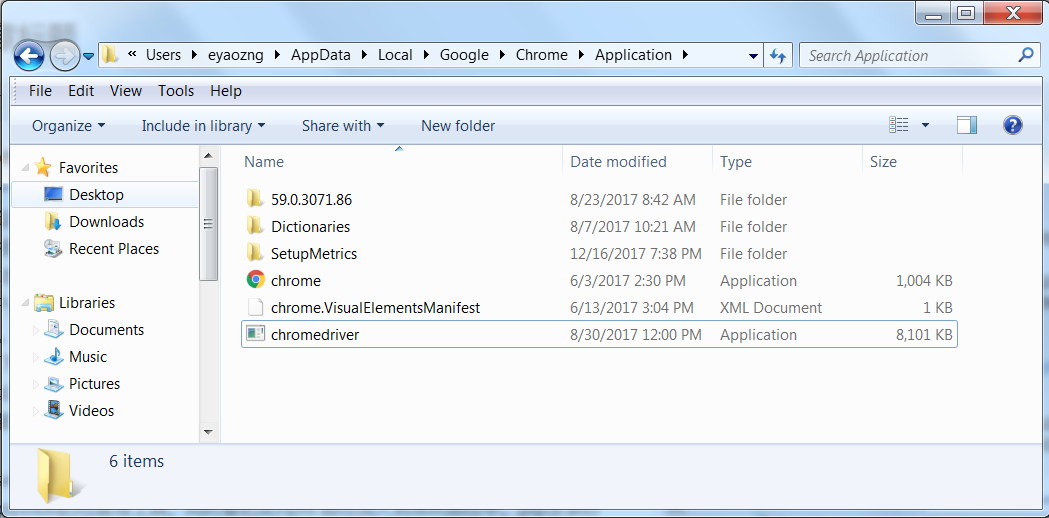This screenshot has height=518, width=1049.
Task: Click the chromedriver file name
Action: point(315,335)
